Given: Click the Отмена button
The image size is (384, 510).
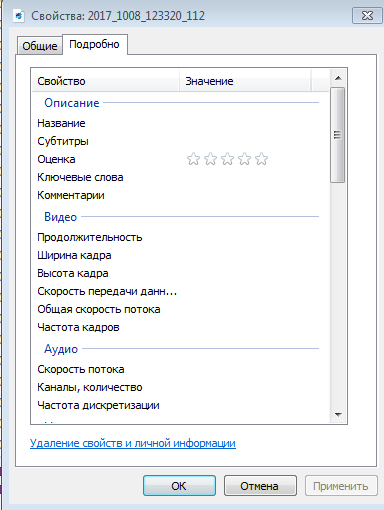Looking at the screenshot, I should 260,486.
